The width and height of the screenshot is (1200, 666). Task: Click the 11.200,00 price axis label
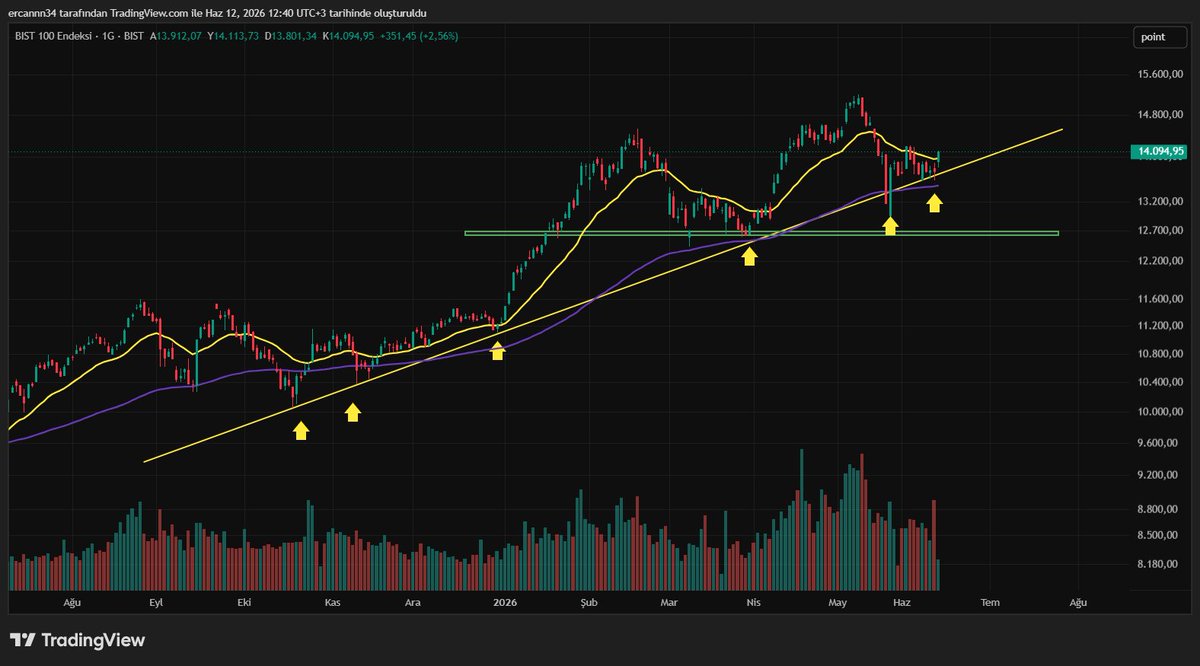tap(1160, 326)
